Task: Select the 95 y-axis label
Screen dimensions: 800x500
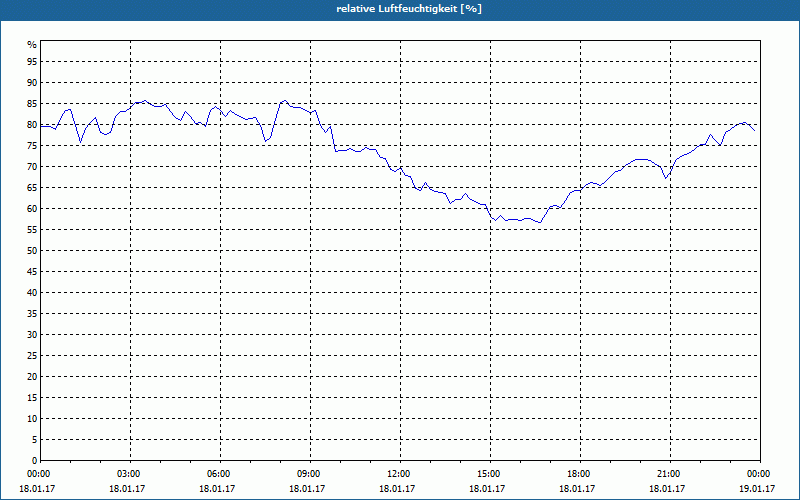Action: [x=32, y=62]
